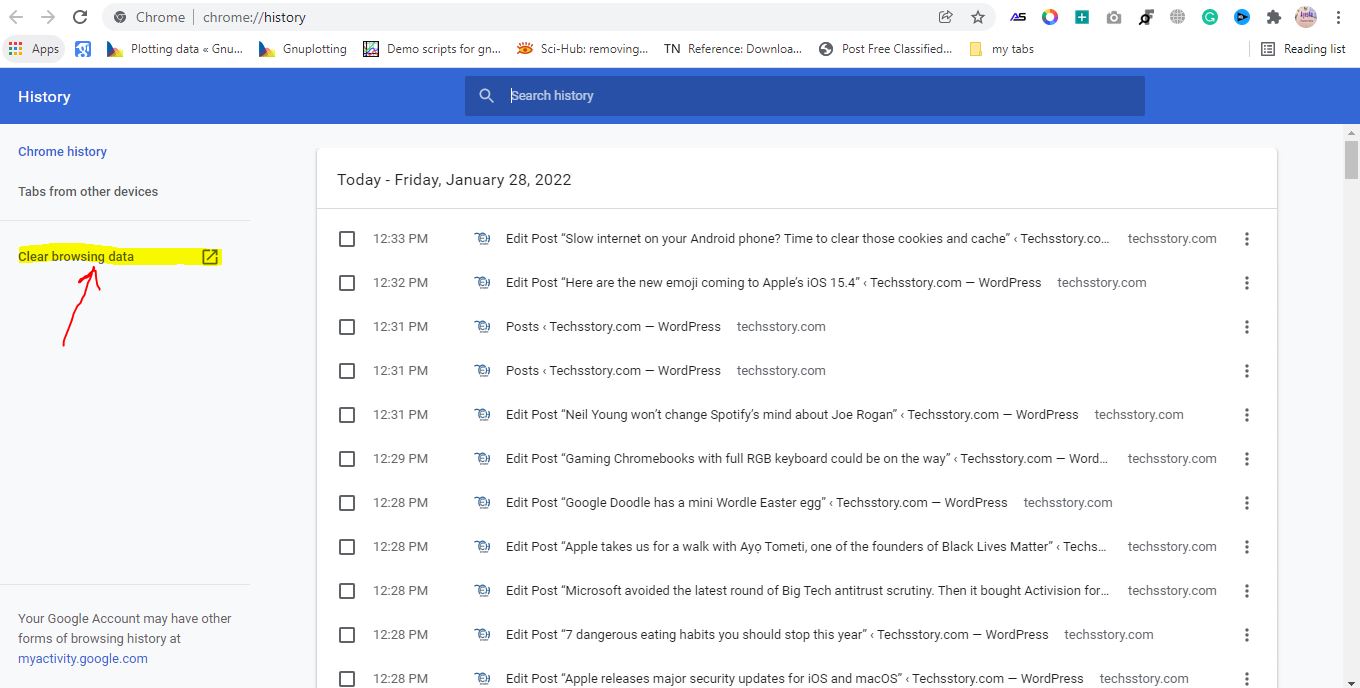This screenshot has height=688, width=1360.
Task: Open the Chrome three-dot menu
Action: click(x=1338, y=17)
